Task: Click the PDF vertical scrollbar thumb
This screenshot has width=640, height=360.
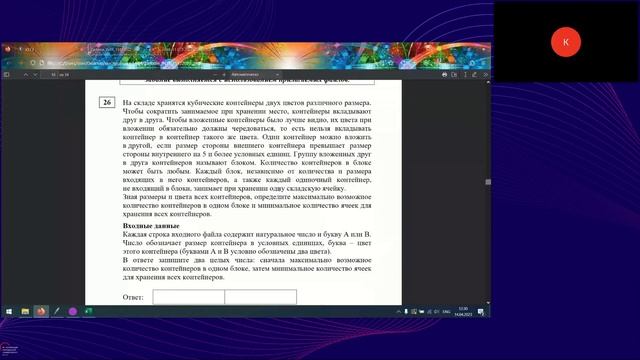Action: (x=488, y=182)
